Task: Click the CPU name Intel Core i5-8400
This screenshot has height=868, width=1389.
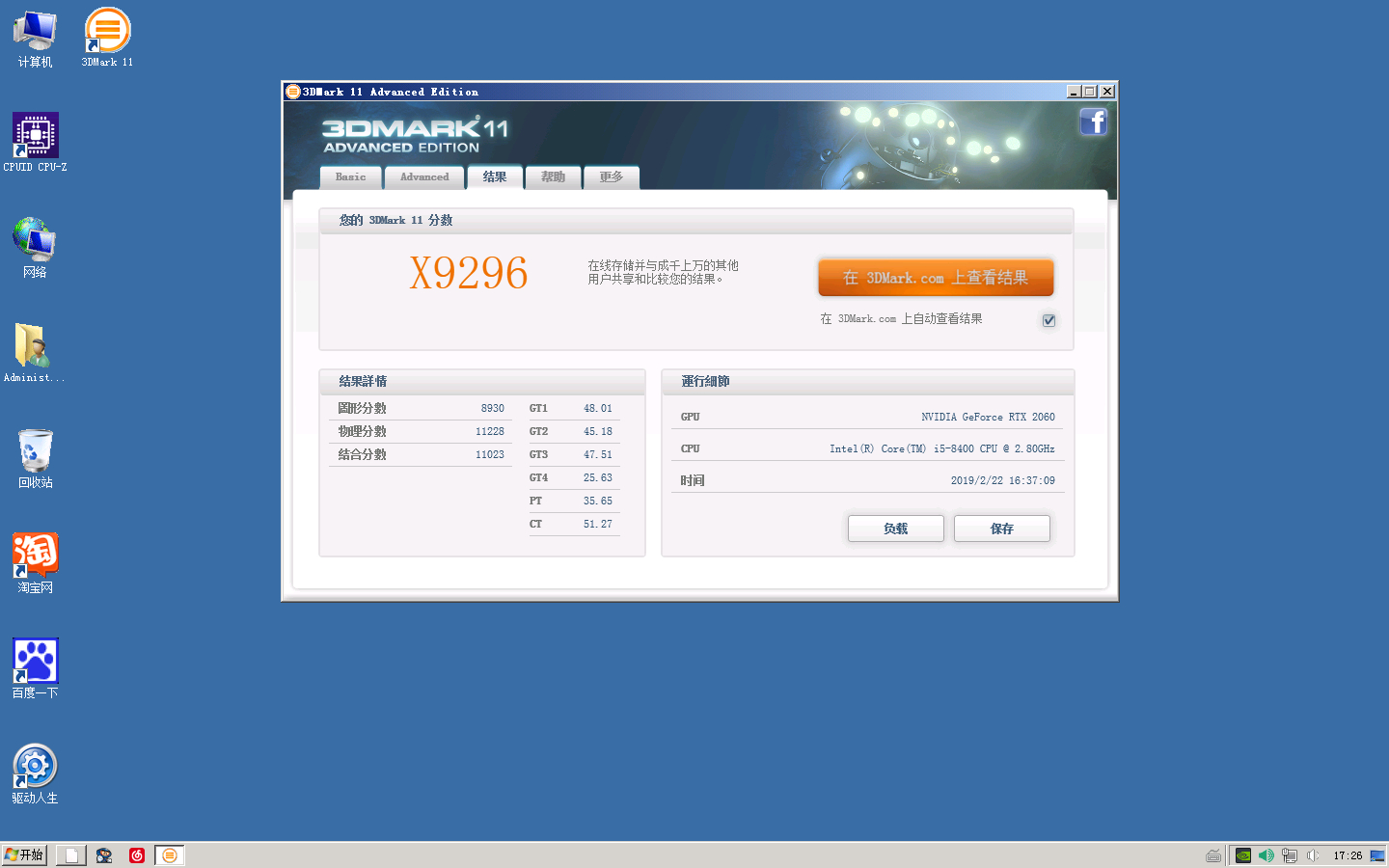Action: (x=942, y=449)
